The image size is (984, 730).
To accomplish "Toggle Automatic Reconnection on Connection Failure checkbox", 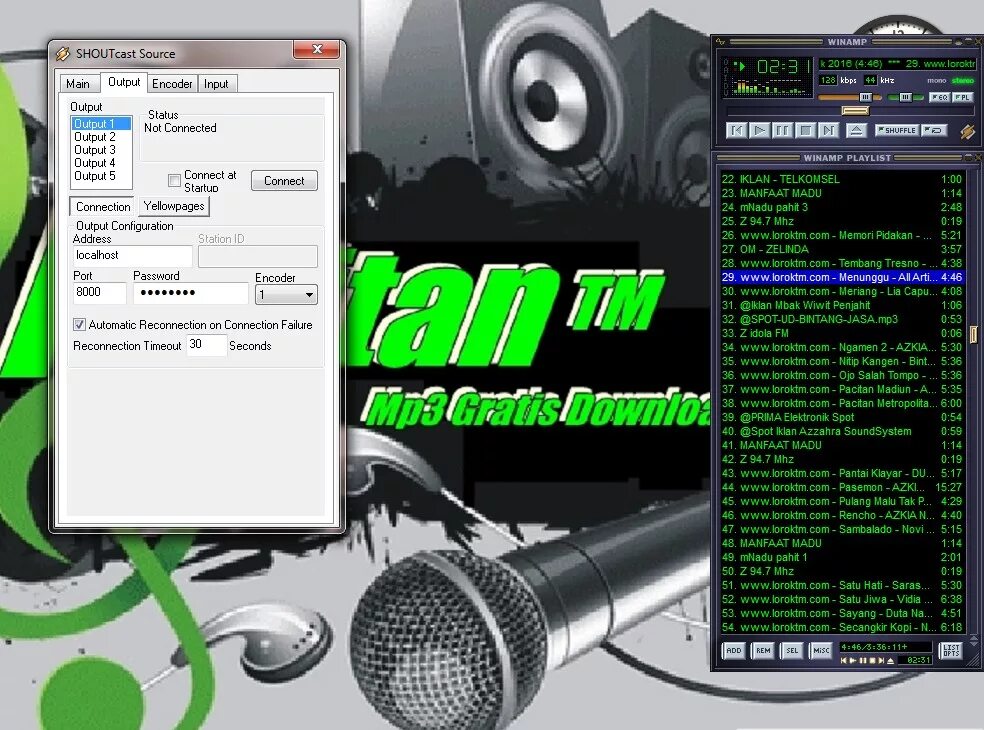I will click(x=79, y=325).
